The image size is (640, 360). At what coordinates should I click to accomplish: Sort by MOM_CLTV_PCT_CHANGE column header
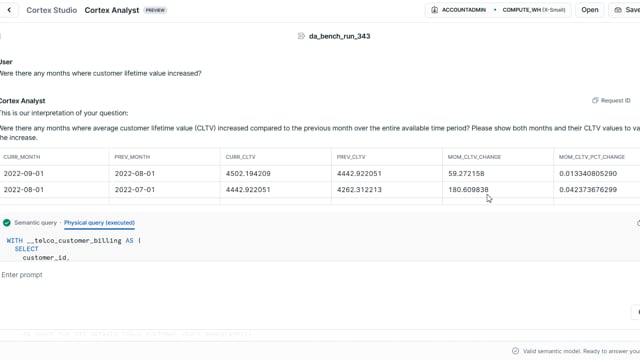592,157
